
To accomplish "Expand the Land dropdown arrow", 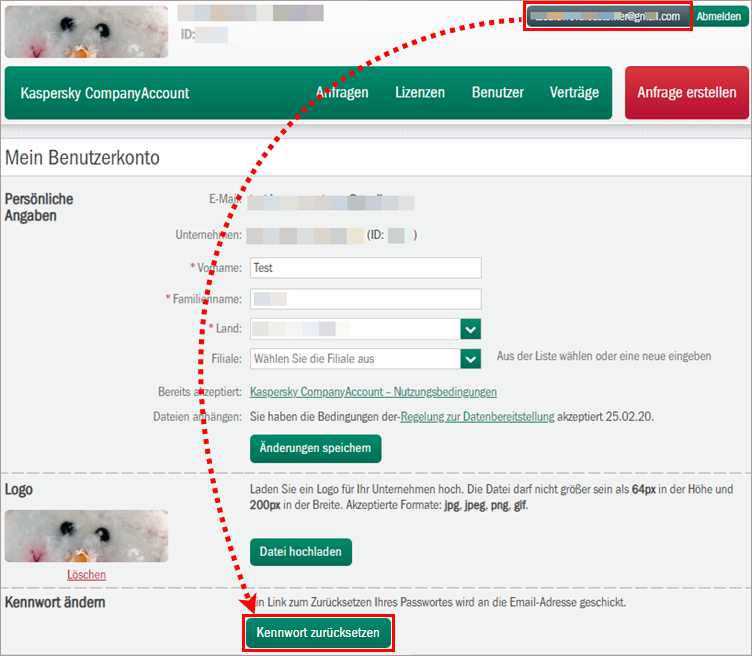I will pos(471,329).
